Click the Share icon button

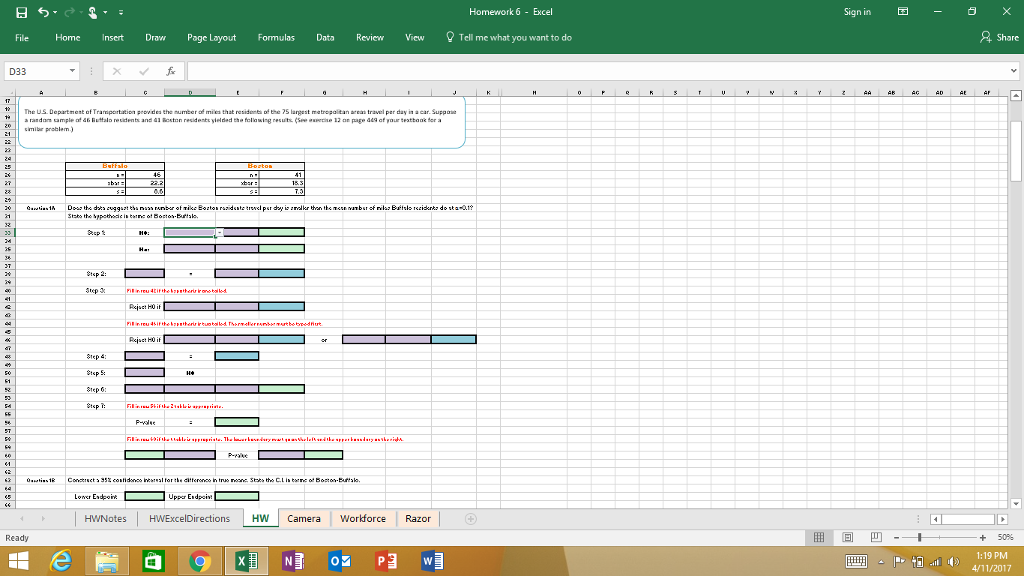click(x=999, y=37)
